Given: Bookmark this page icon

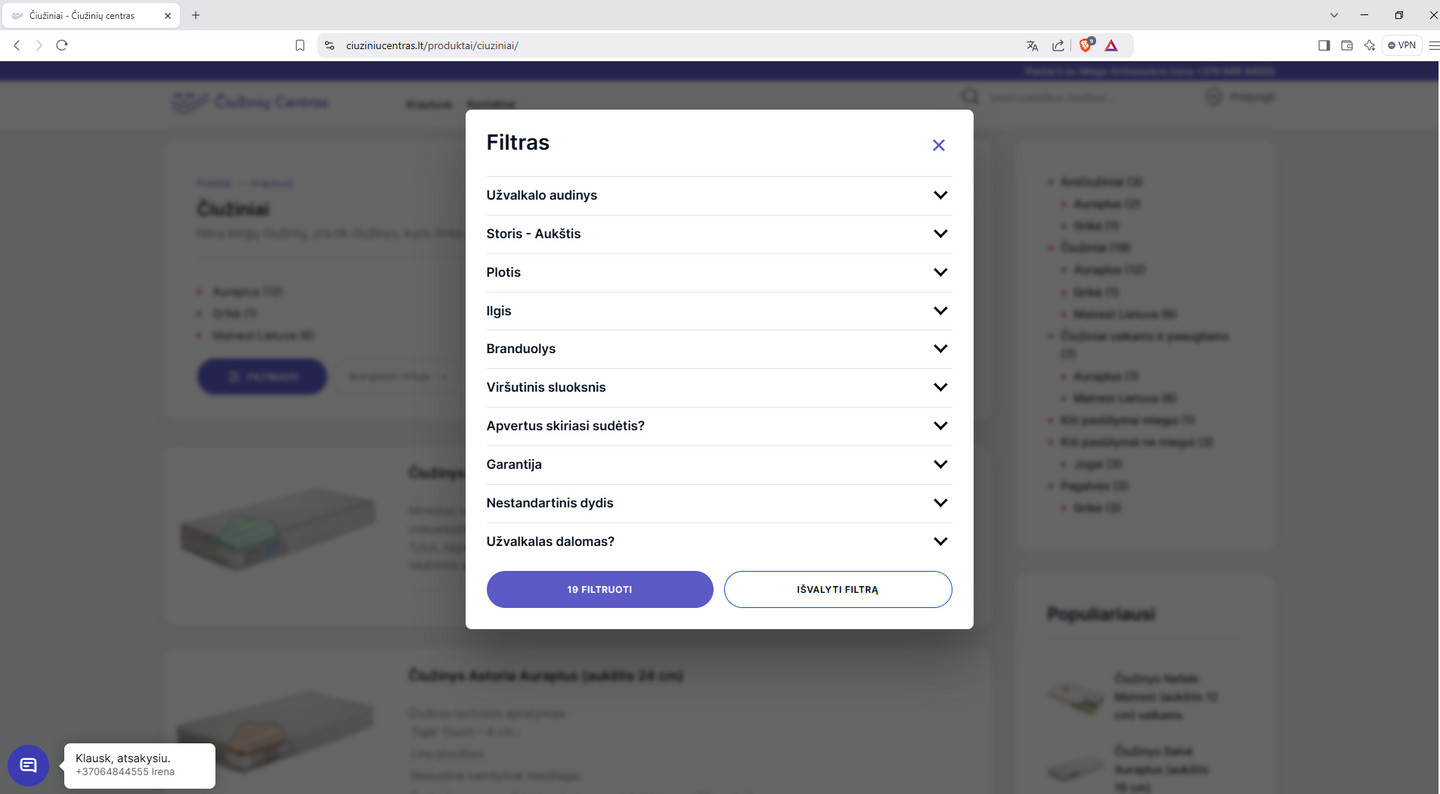Looking at the screenshot, I should [x=300, y=45].
